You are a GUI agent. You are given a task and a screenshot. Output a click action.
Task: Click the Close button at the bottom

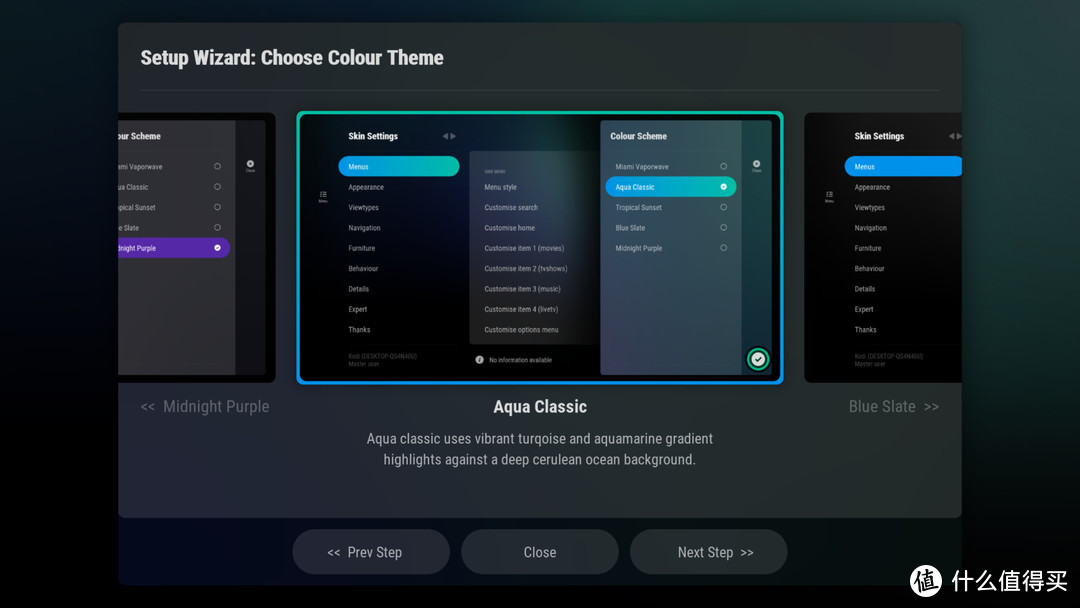(x=540, y=552)
